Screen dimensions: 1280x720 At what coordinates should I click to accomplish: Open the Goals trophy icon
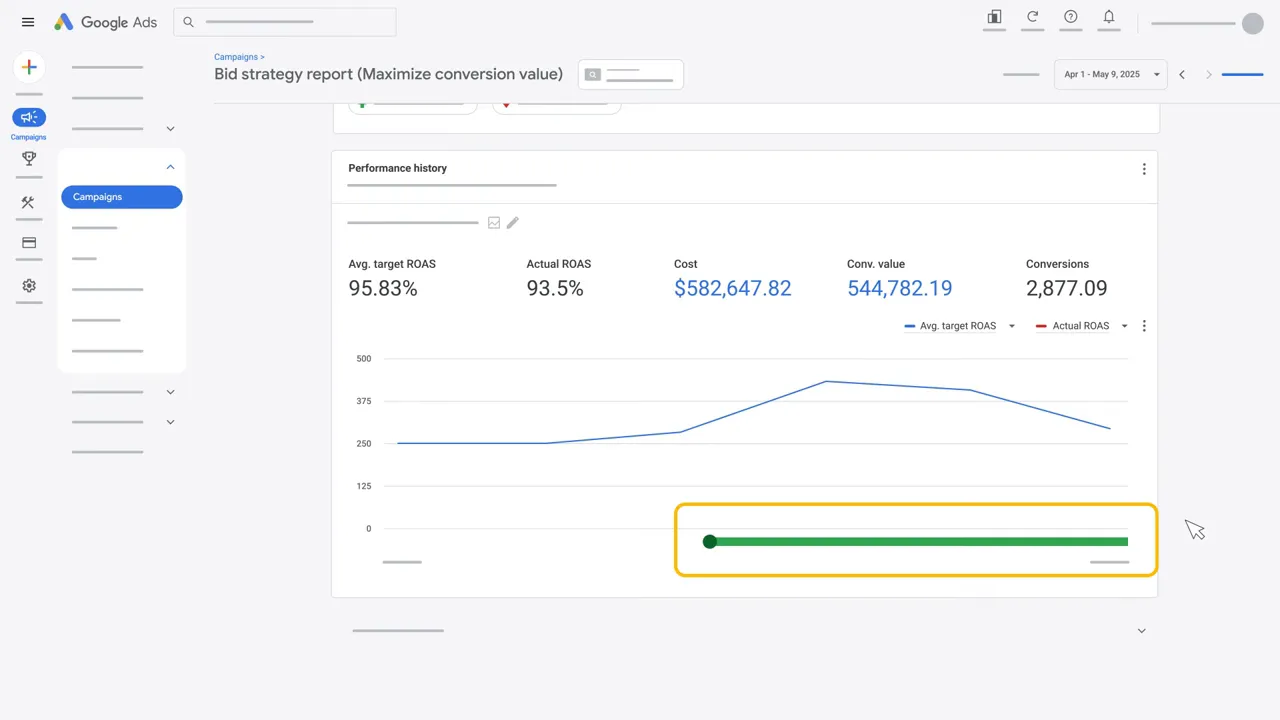click(x=29, y=158)
